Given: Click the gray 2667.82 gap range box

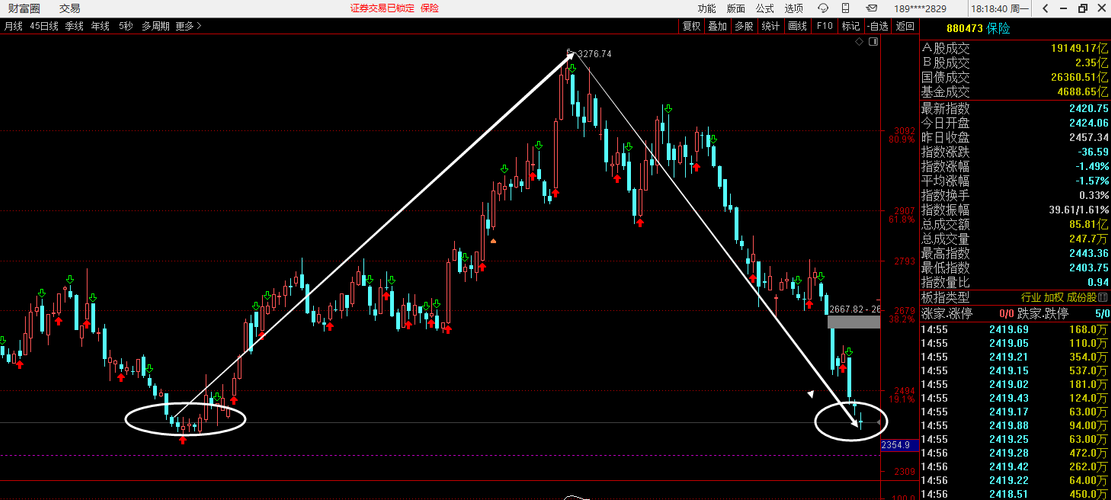Looking at the screenshot, I should pos(854,322).
